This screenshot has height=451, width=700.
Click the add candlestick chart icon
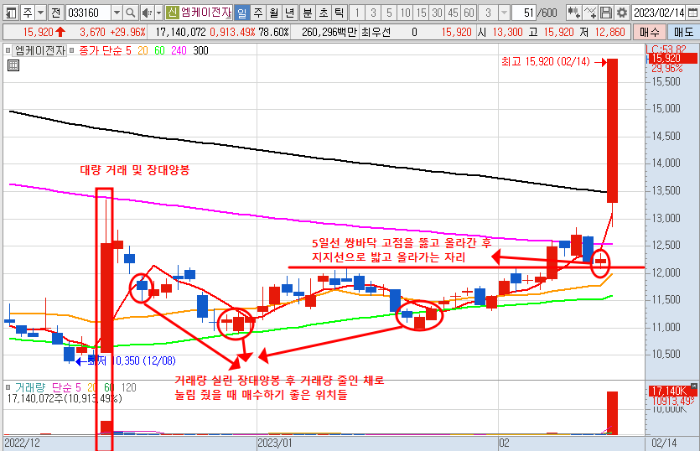pos(574,13)
